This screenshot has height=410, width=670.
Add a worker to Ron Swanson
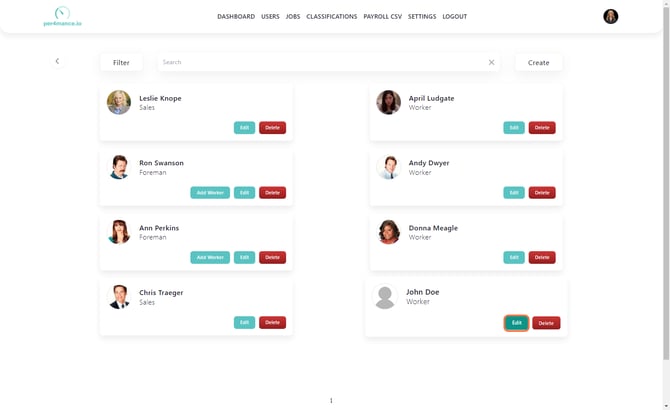point(210,193)
